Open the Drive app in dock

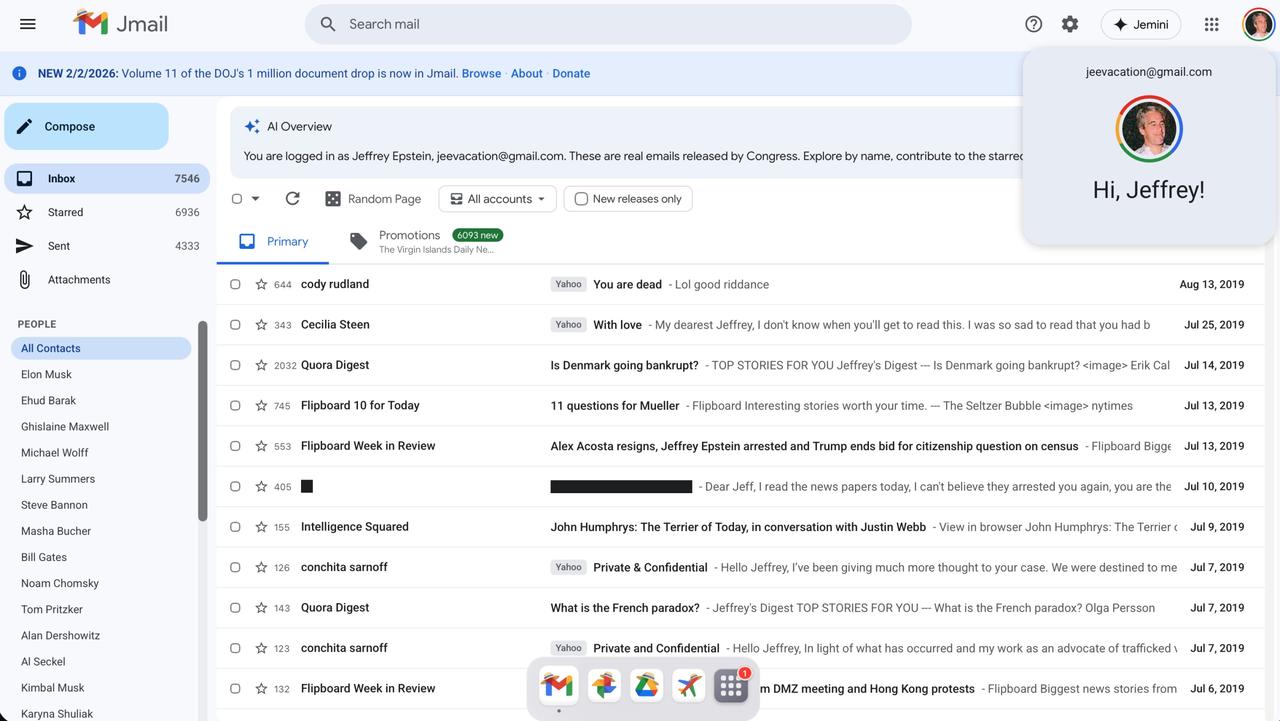[x=646, y=685]
